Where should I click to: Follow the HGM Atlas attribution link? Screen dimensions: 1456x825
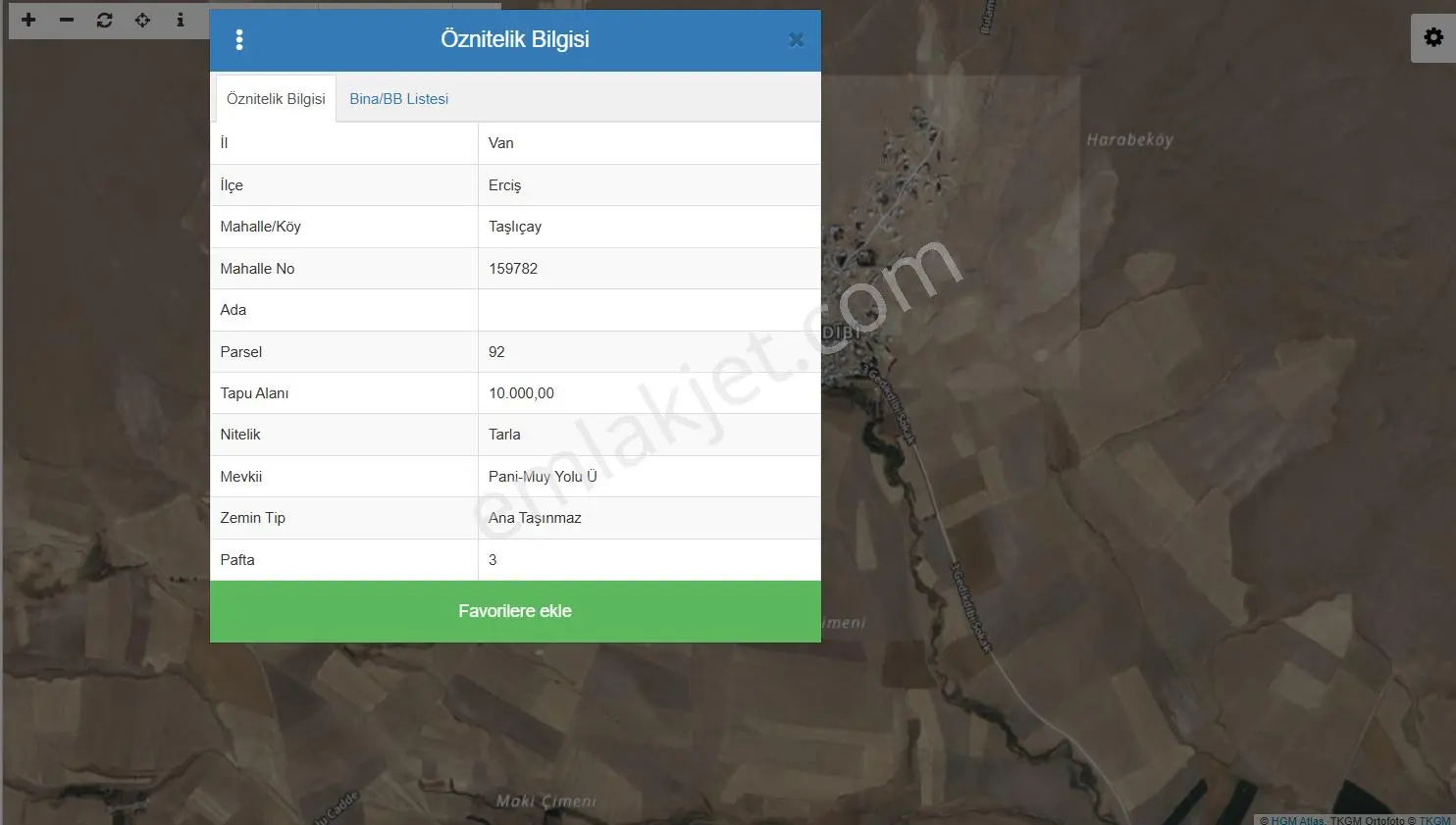pos(1297,820)
